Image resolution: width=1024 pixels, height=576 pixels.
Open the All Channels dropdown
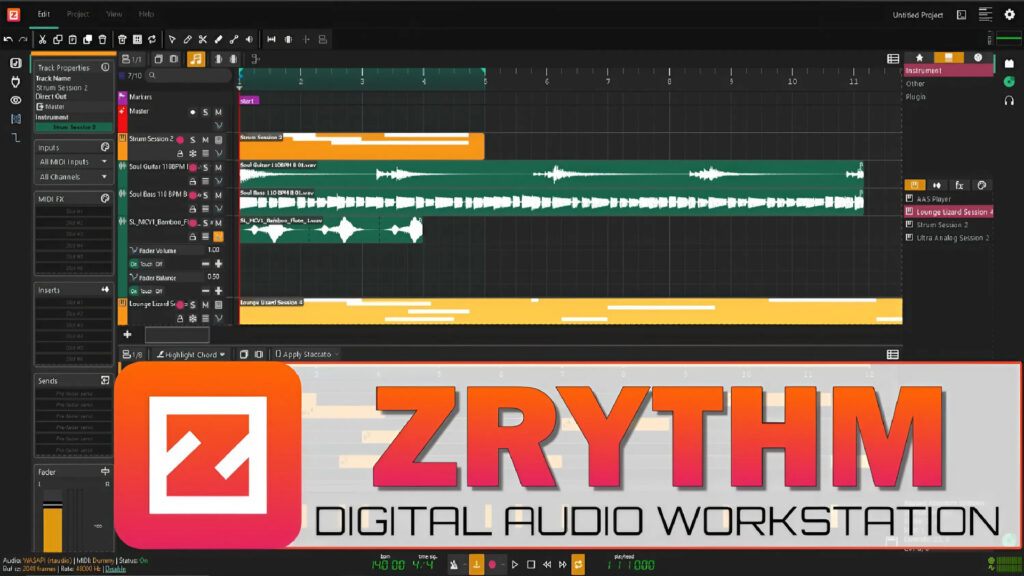pyautogui.click(x=73, y=177)
